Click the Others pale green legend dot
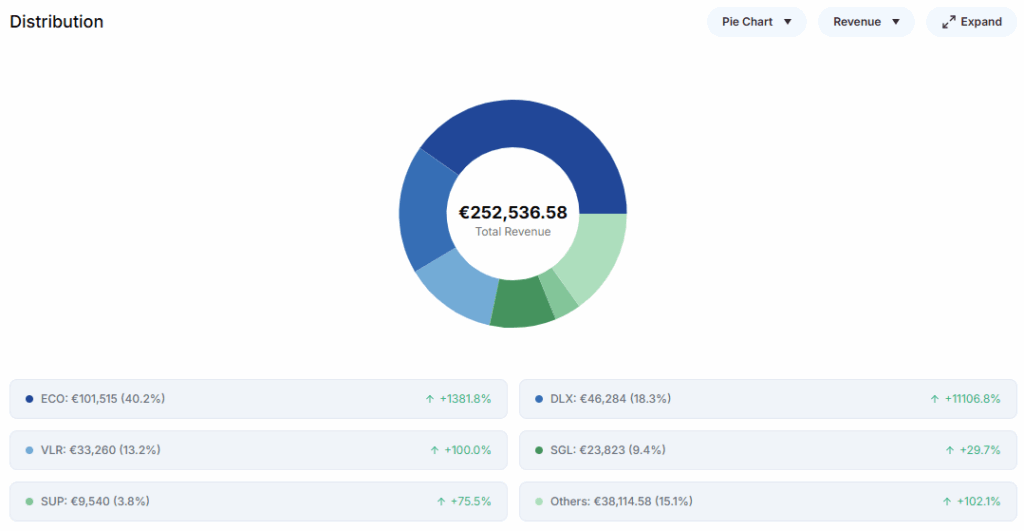 point(539,501)
